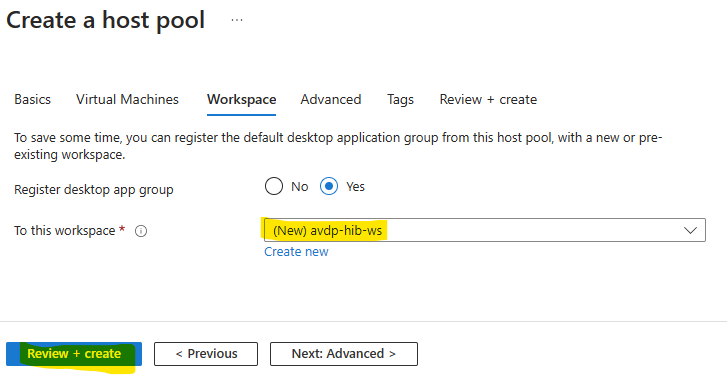
Task: Select the Workspace tab
Action: [242, 99]
